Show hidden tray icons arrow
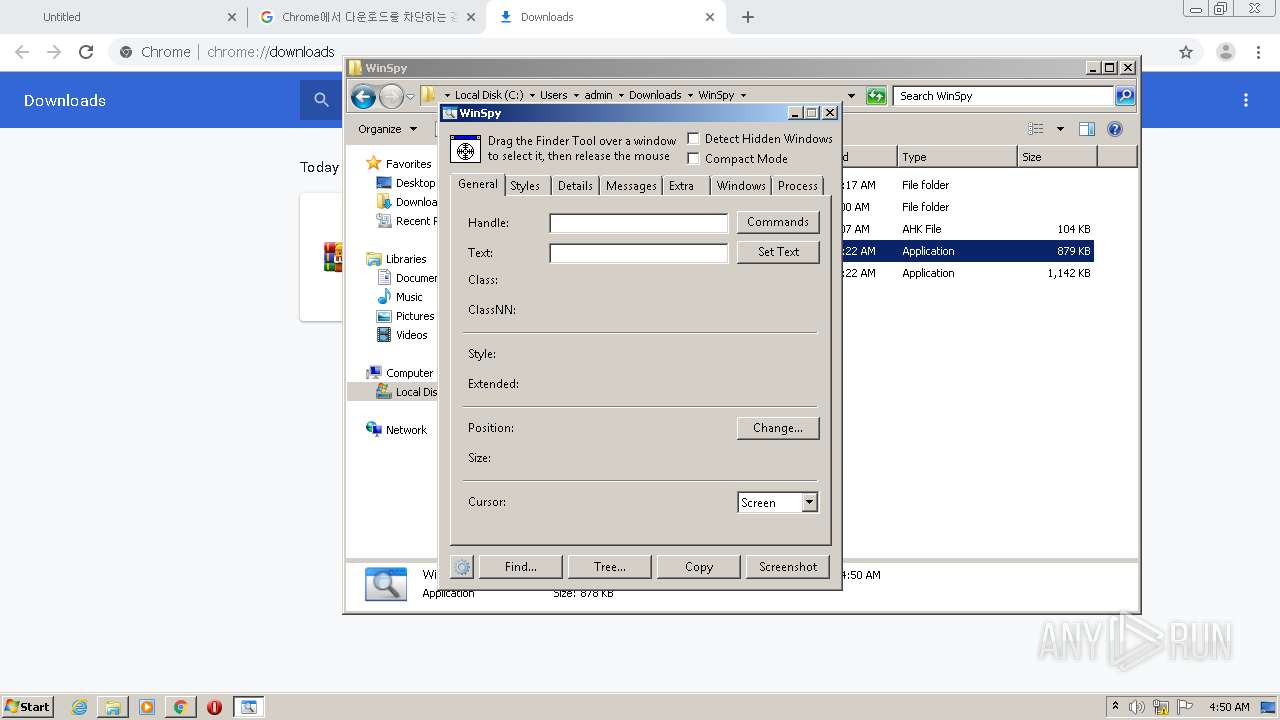The image size is (1280, 720). (x=1116, y=707)
